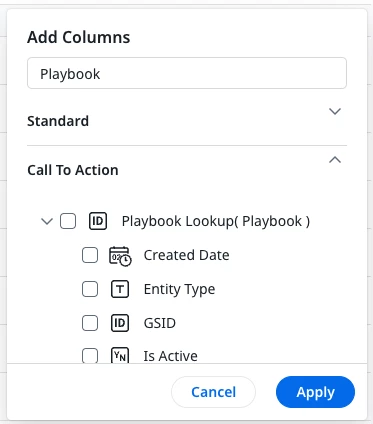Click the ID icon beside Playbook Lookup
Viewport: 373px width, 424px height.
tap(98, 221)
